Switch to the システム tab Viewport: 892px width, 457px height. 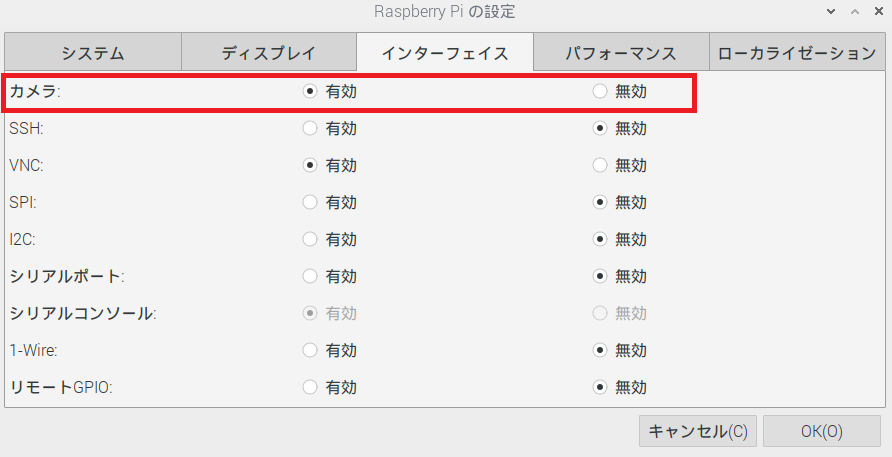point(93,52)
